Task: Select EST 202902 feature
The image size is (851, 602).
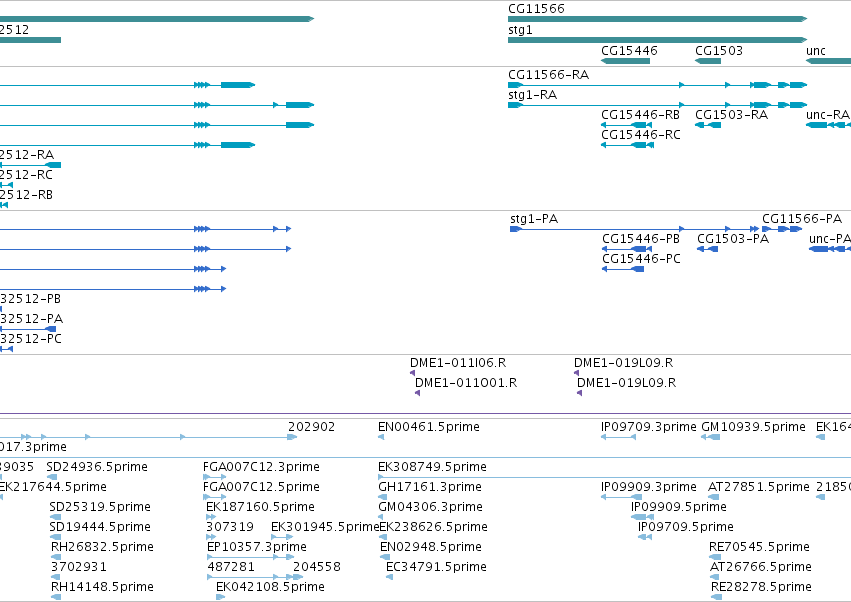Action: coord(292,437)
